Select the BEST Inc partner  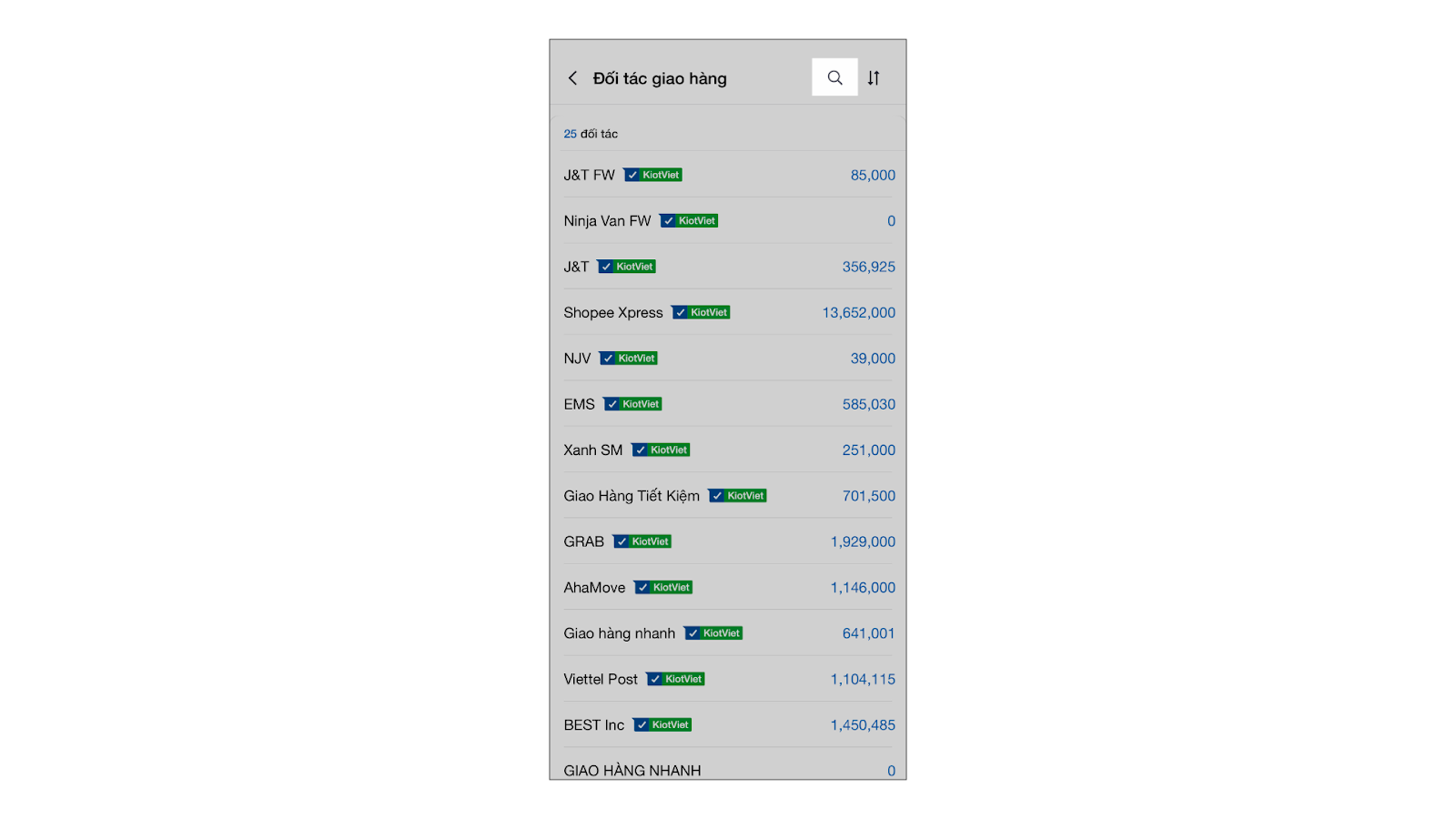593,725
